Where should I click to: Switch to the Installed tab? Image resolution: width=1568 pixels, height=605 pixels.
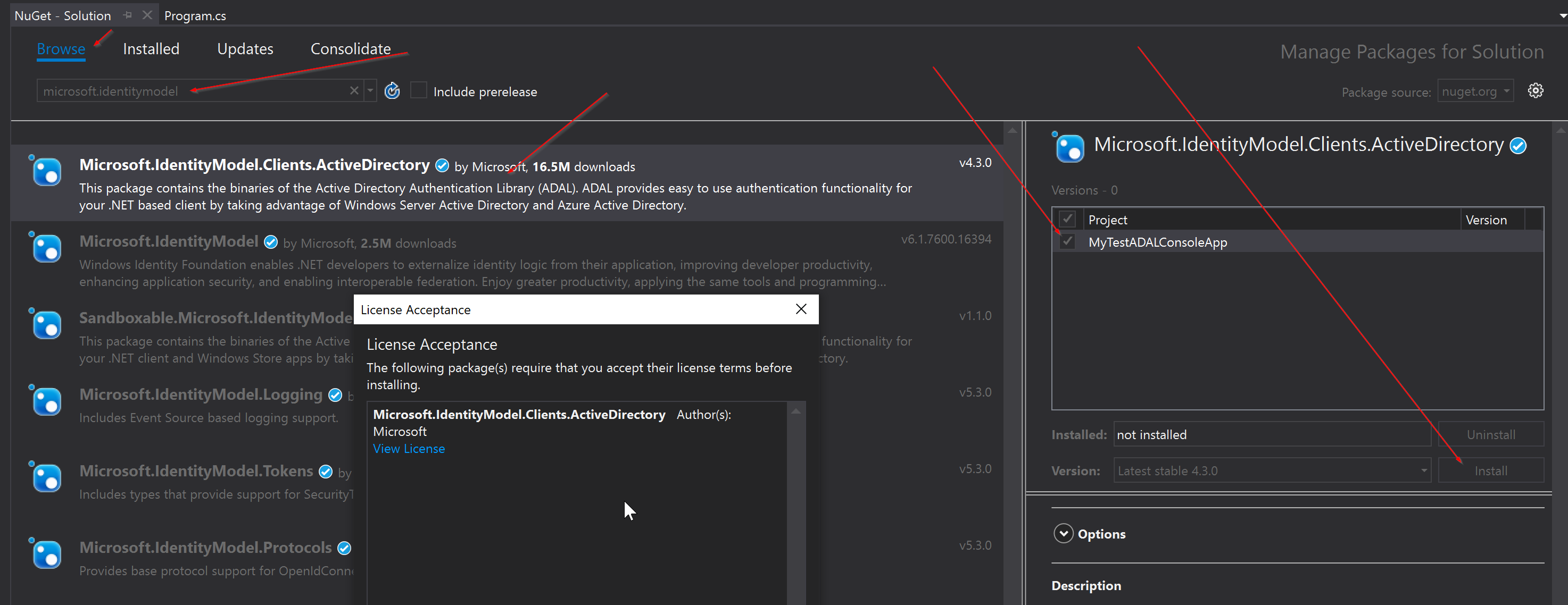151,49
